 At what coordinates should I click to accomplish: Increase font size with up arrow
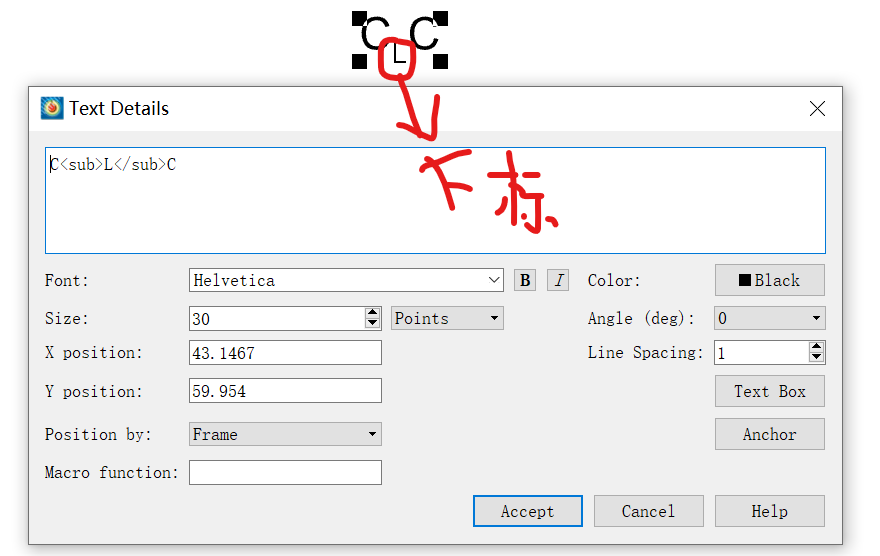point(372,313)
